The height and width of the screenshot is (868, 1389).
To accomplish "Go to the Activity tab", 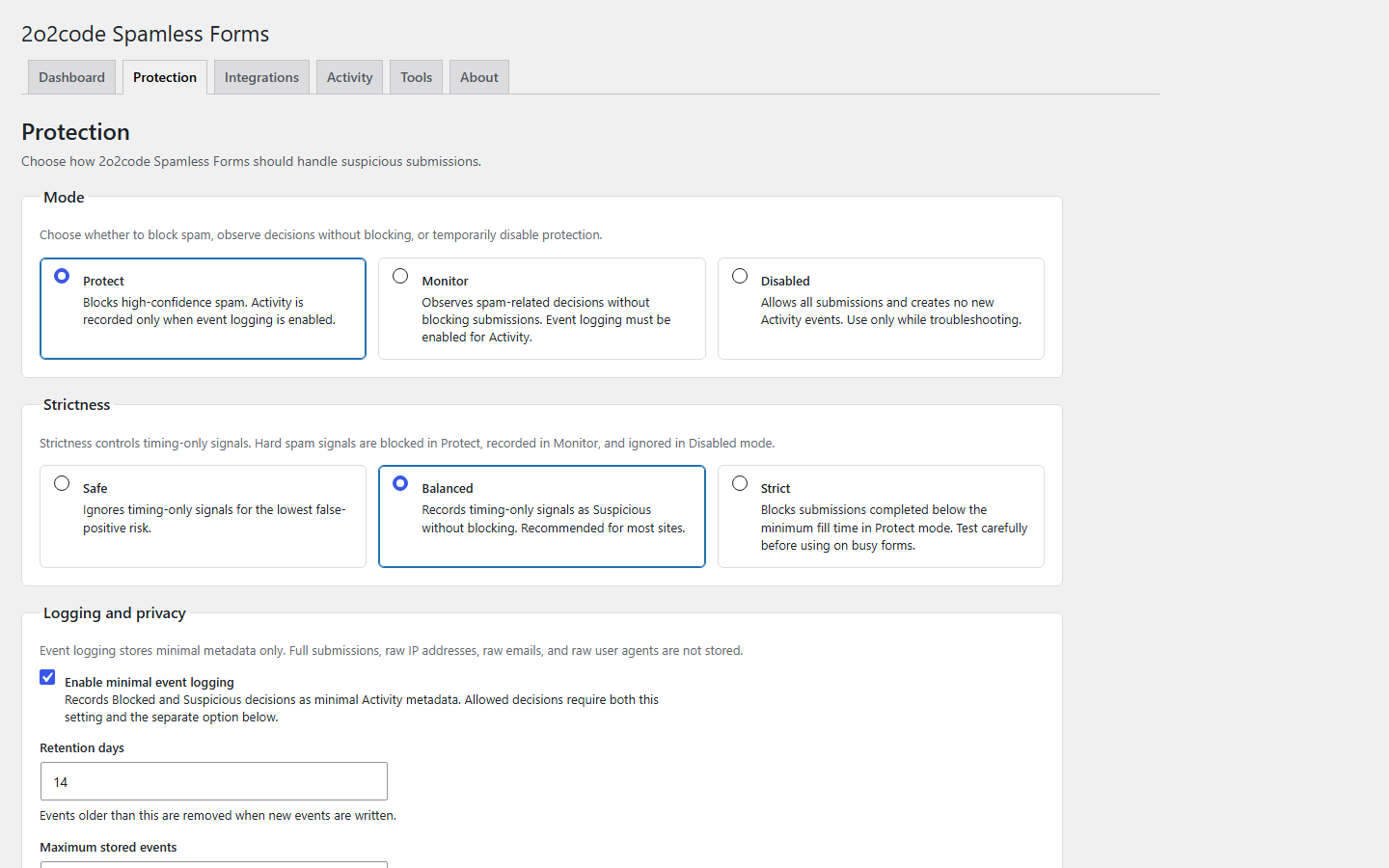I will point(349,77).
